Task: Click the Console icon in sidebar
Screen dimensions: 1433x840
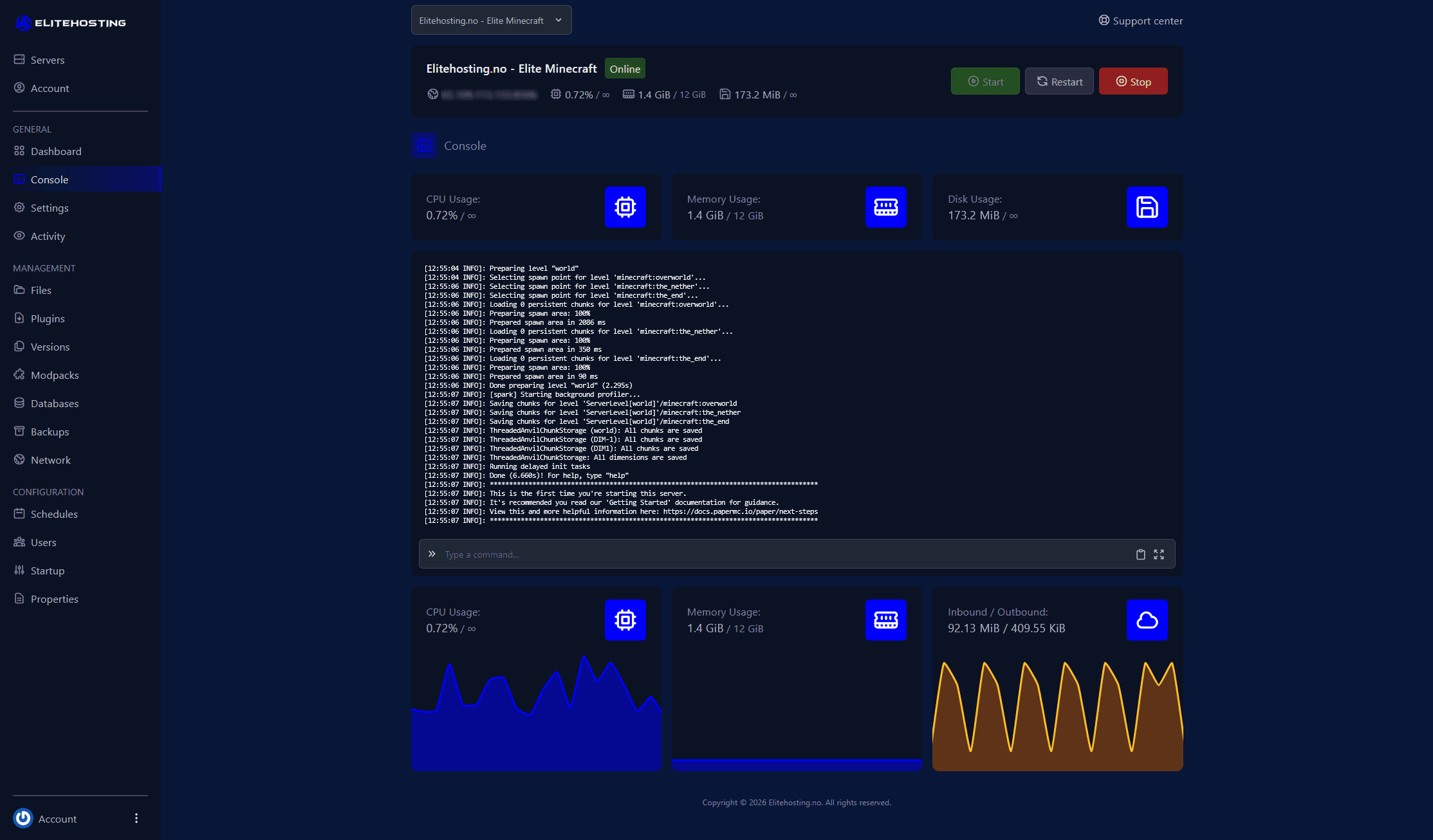Action: tap(19, 179)
